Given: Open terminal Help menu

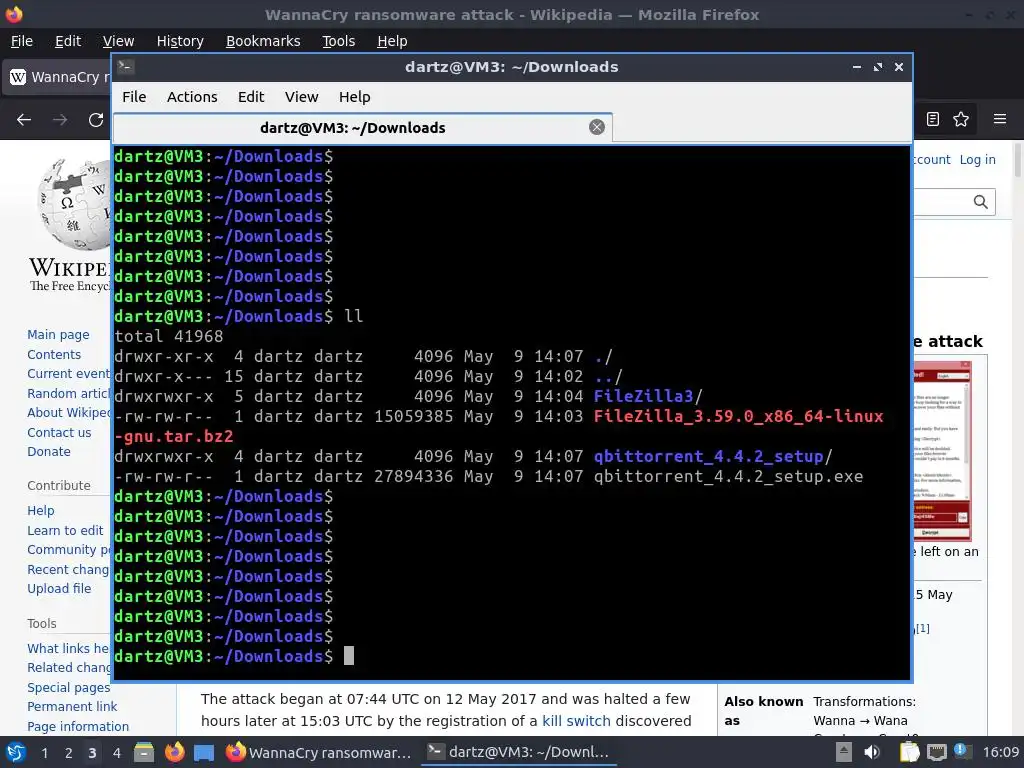Looking at the screenshot, I should pyautogui.click(x=355, y=97).
